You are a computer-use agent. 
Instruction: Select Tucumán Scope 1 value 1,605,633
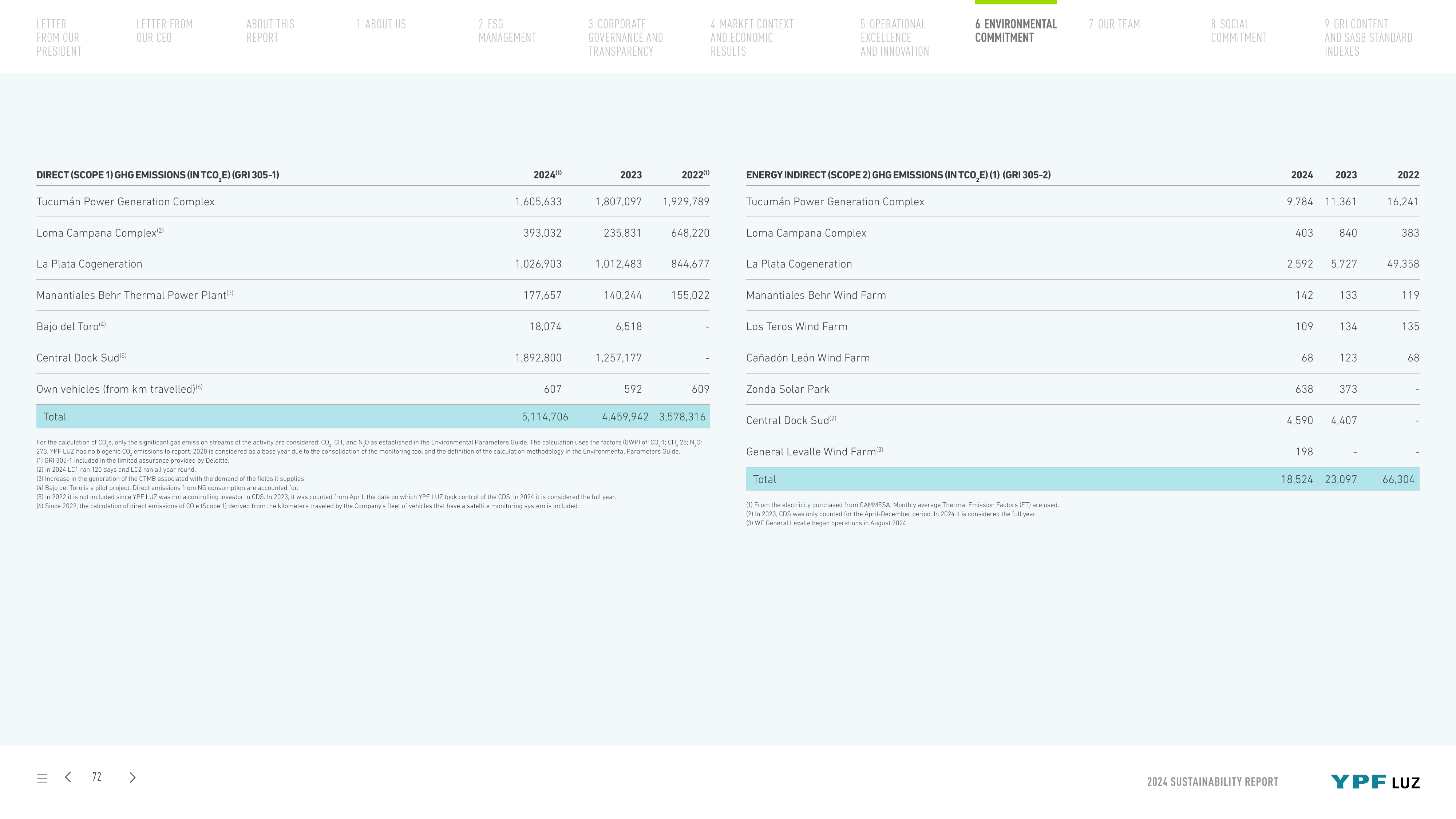(538, 202)
